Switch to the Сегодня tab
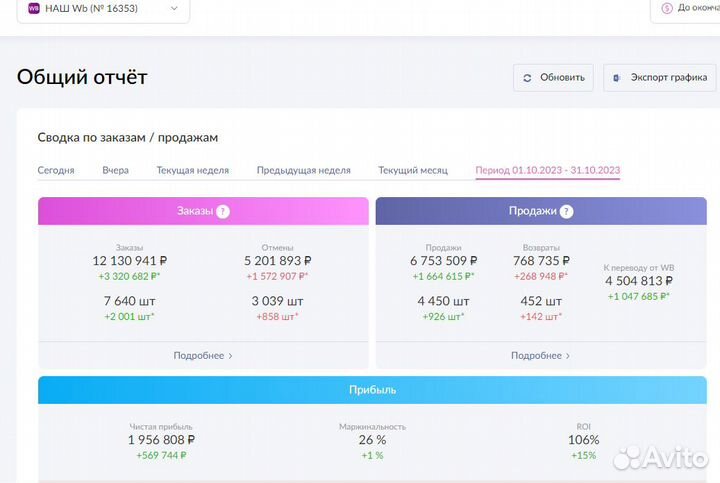The height and width of the screenshot is (483, 720). [x=56, y=170]
